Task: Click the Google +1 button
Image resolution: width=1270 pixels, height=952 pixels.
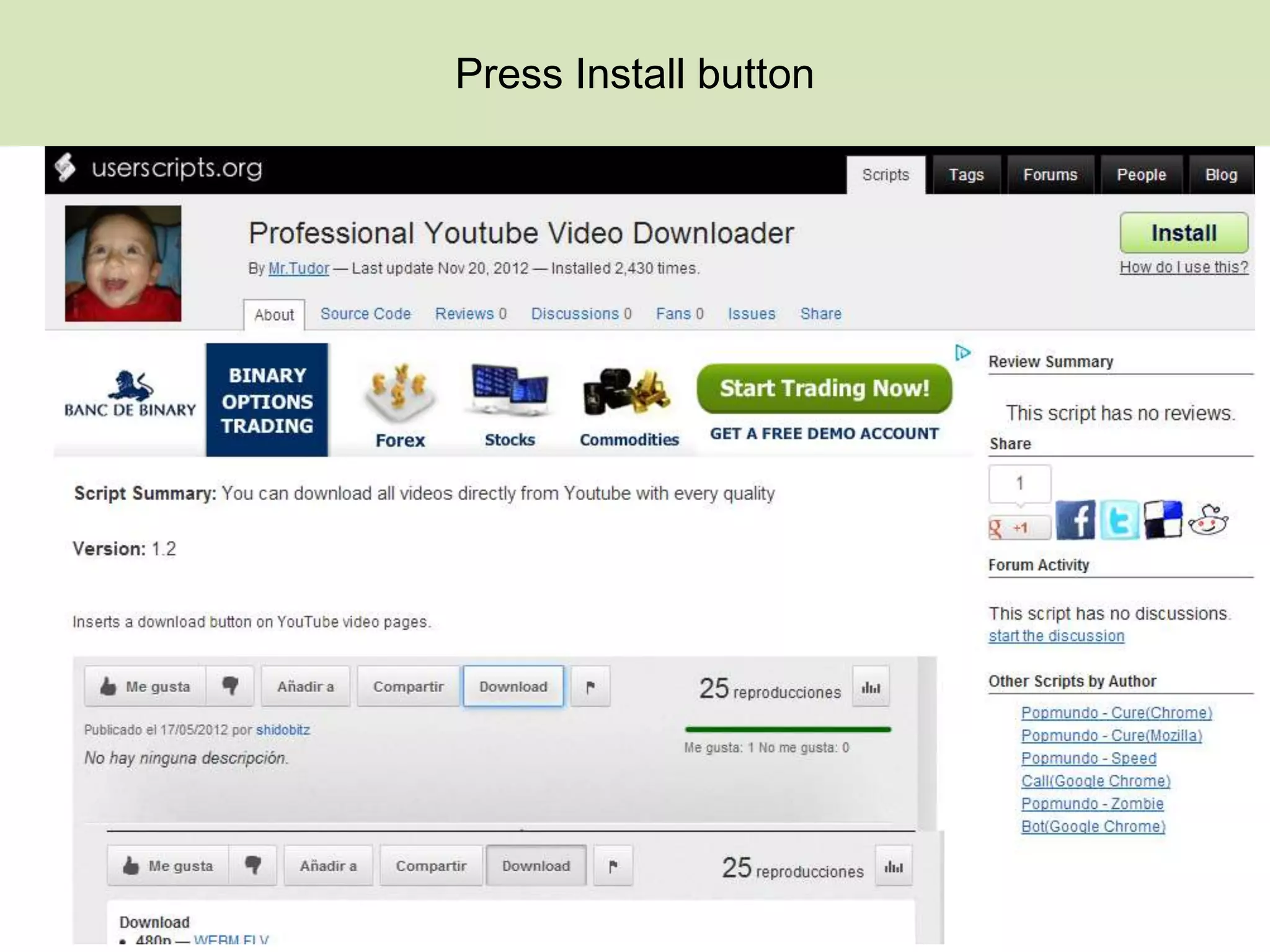Action: coord(1019,528)
